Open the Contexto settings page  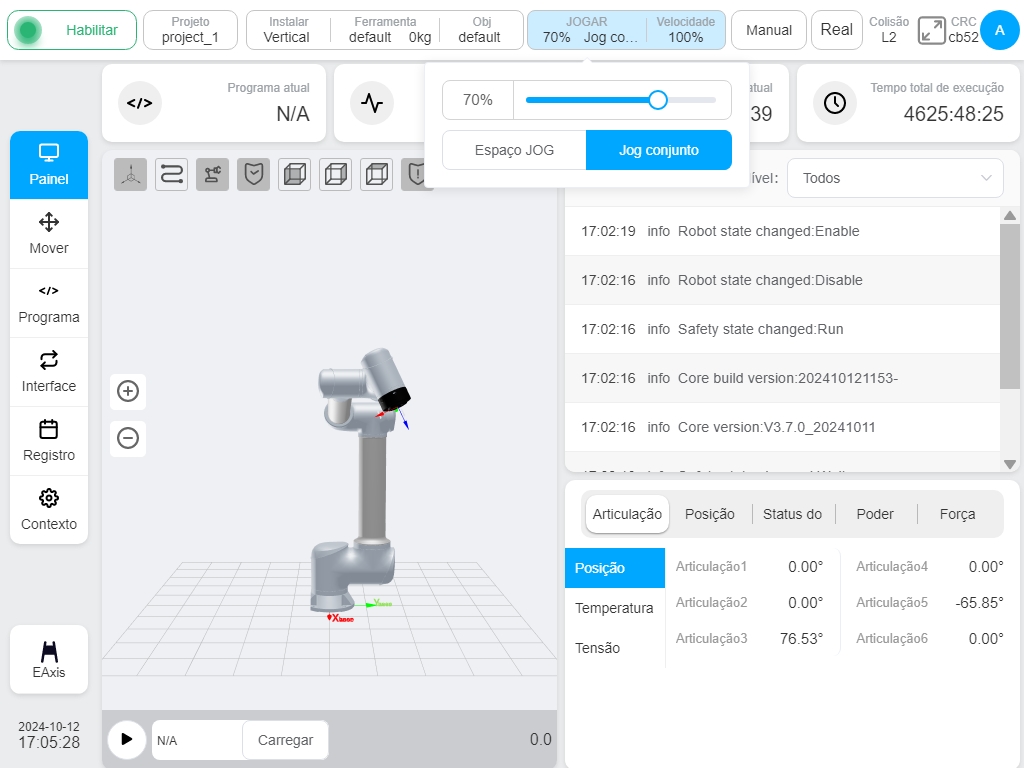[x=49, y=510]
